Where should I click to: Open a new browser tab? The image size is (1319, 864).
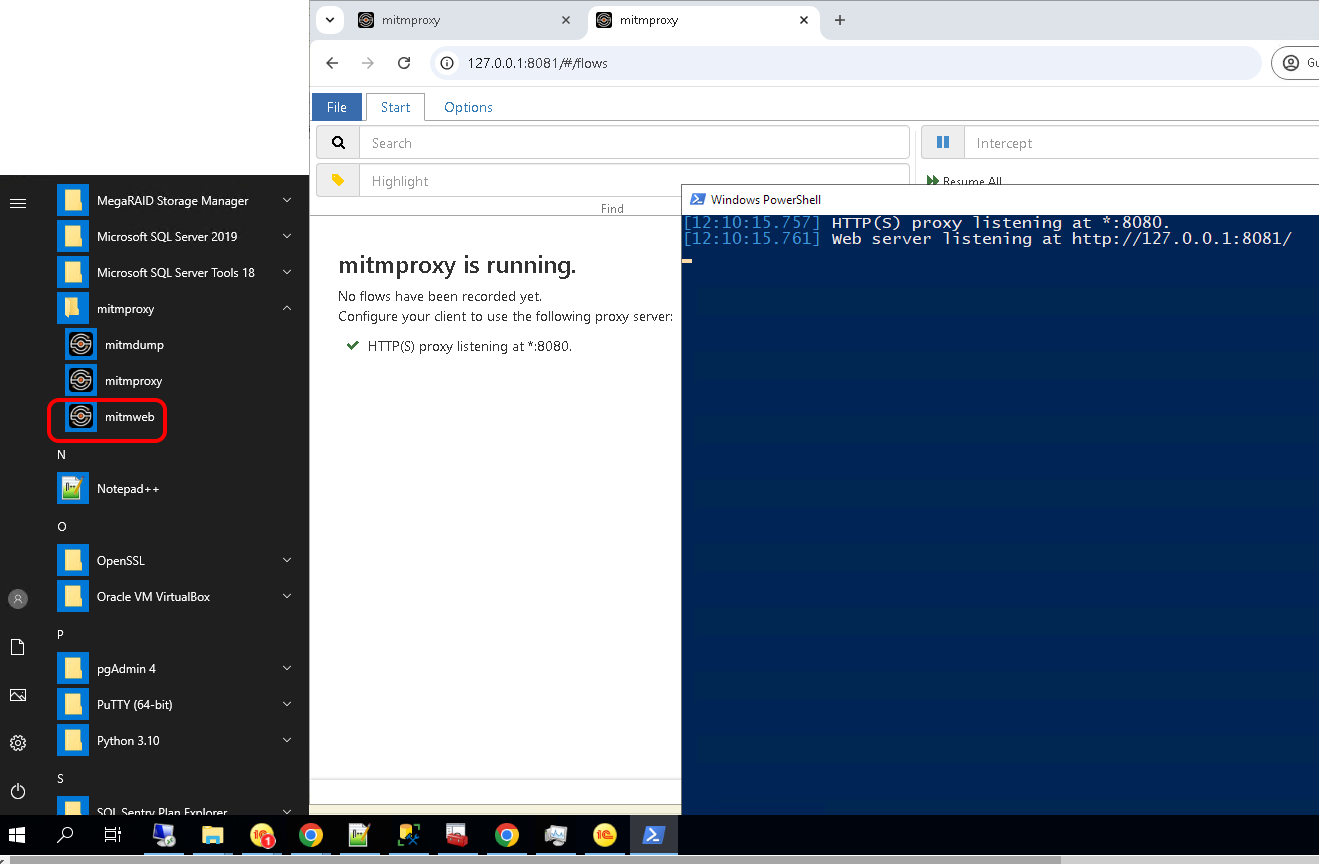click(x=840, y=20)
